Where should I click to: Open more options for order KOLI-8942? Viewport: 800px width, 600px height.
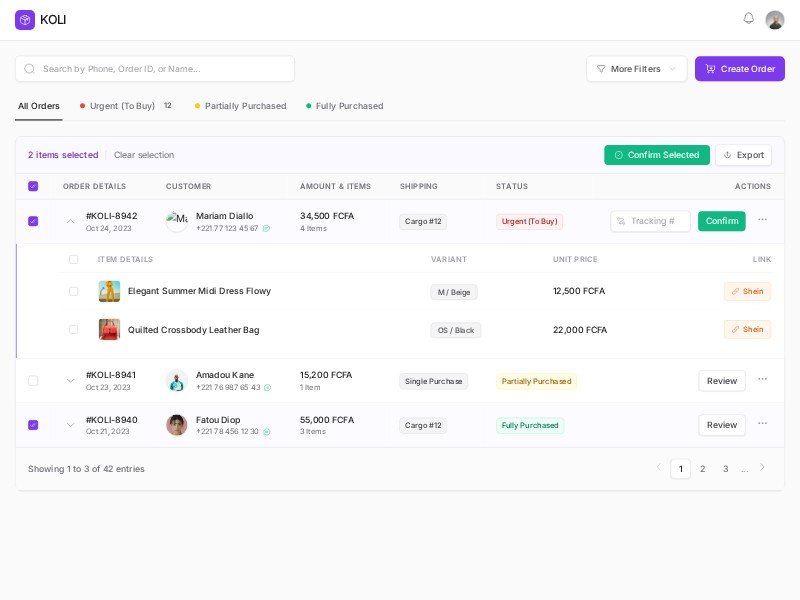point(762,220)
